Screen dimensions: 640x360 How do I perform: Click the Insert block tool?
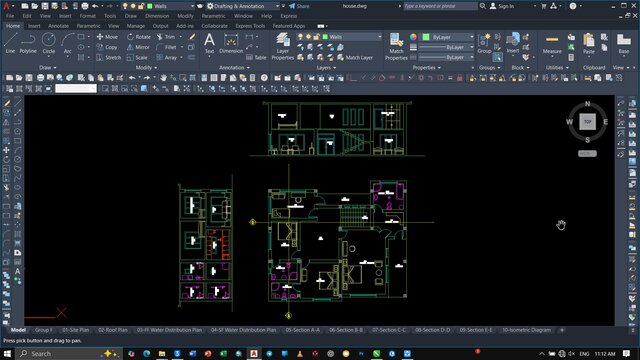(x=513, y=43)
